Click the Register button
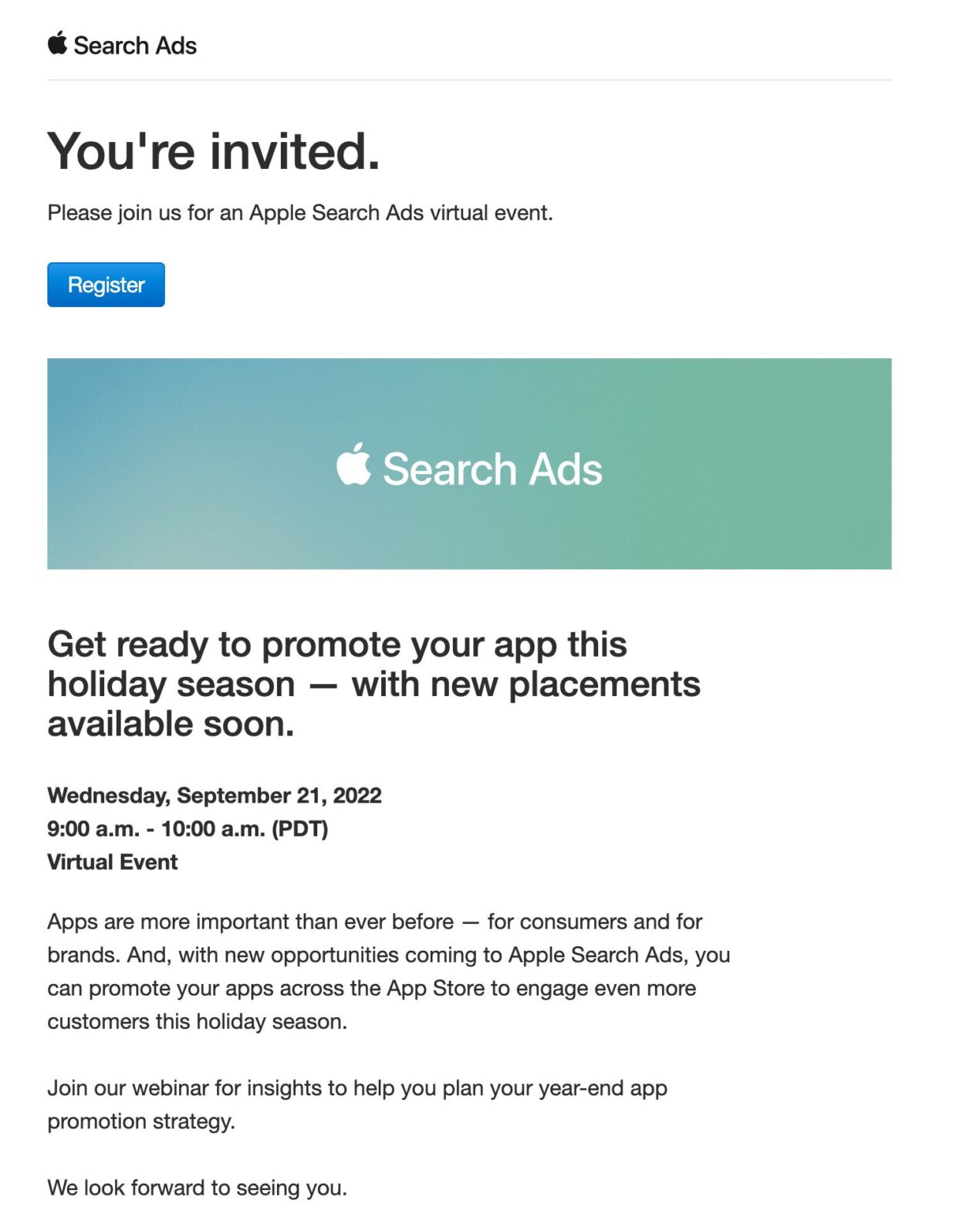This screenshot has height=1231, width=980. click(106, 285)
